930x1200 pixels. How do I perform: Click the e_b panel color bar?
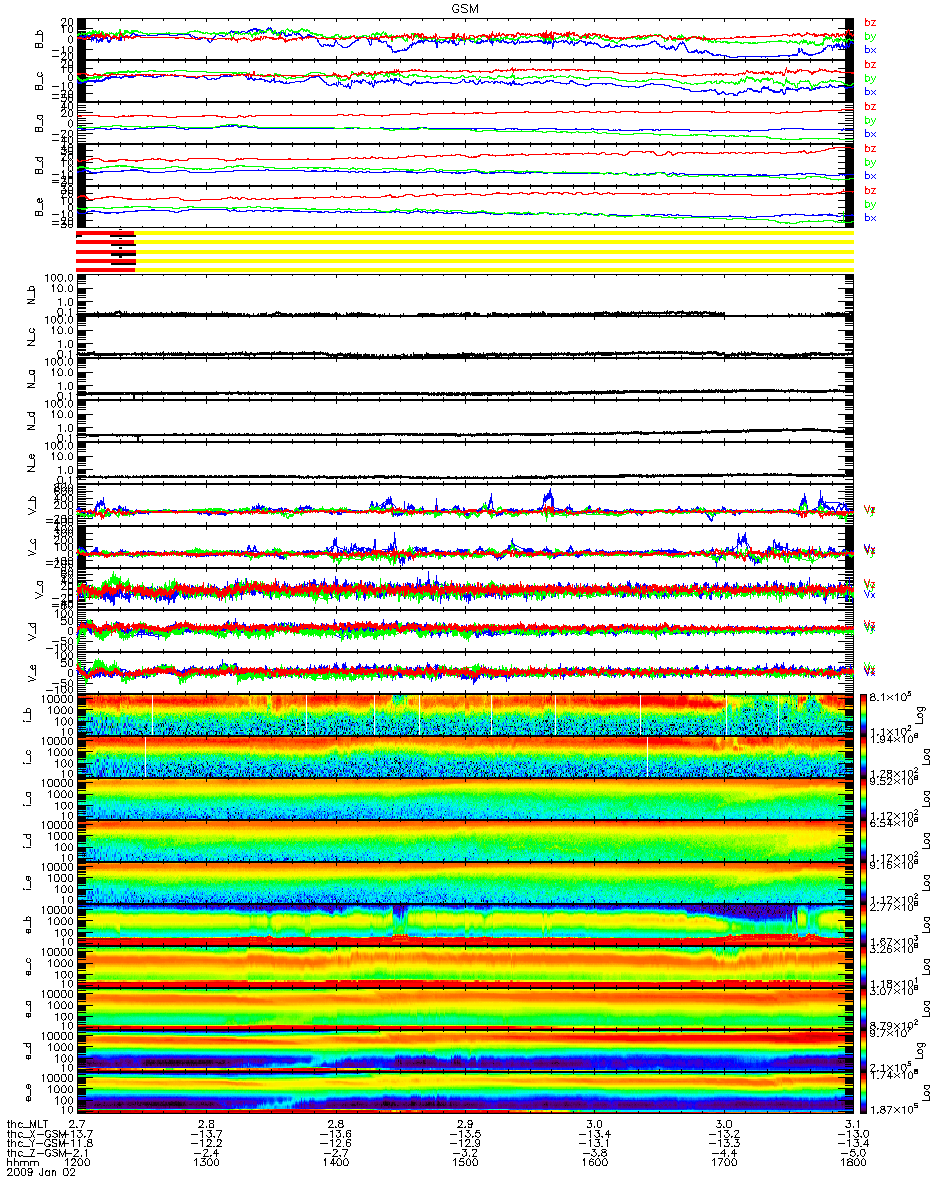864,924
